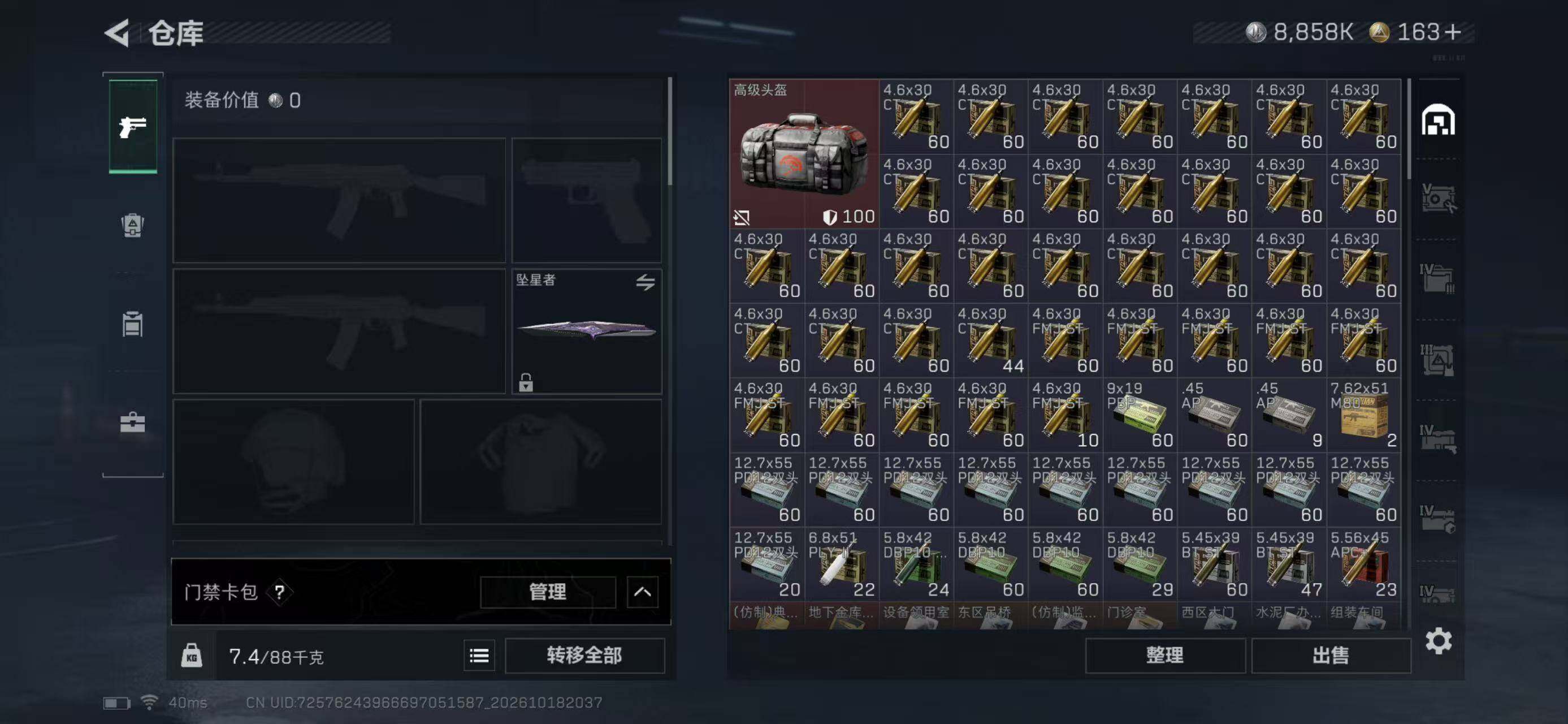This screenshot has width=1568, height=724.
Task: Collapse the keycard pack with the chevron-up
Action: 642,592
